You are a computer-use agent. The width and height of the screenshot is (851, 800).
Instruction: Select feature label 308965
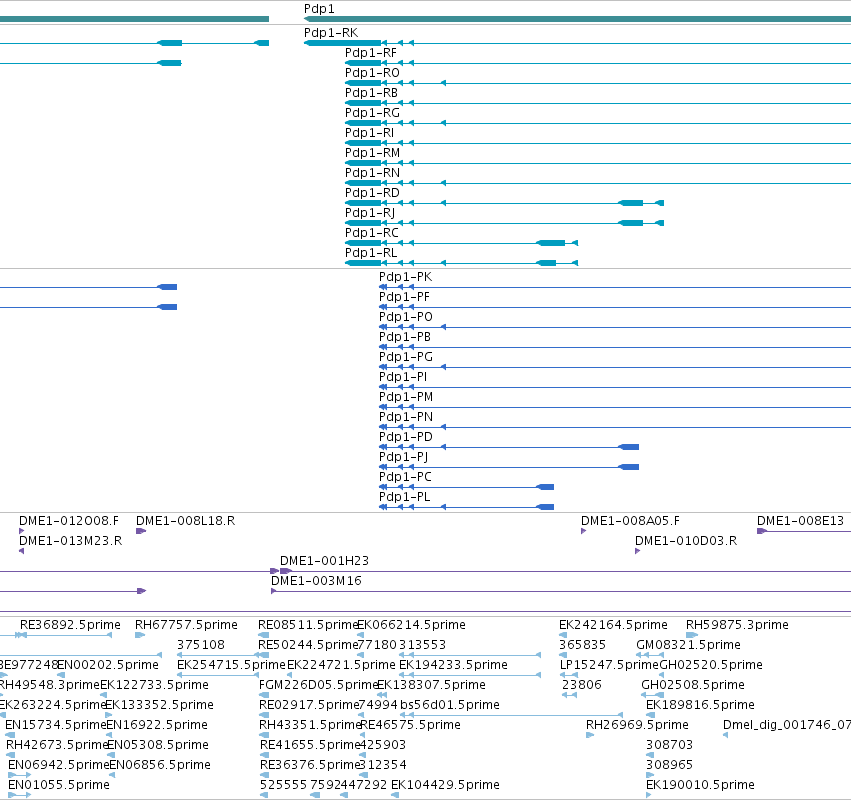[x=669, y=765]
